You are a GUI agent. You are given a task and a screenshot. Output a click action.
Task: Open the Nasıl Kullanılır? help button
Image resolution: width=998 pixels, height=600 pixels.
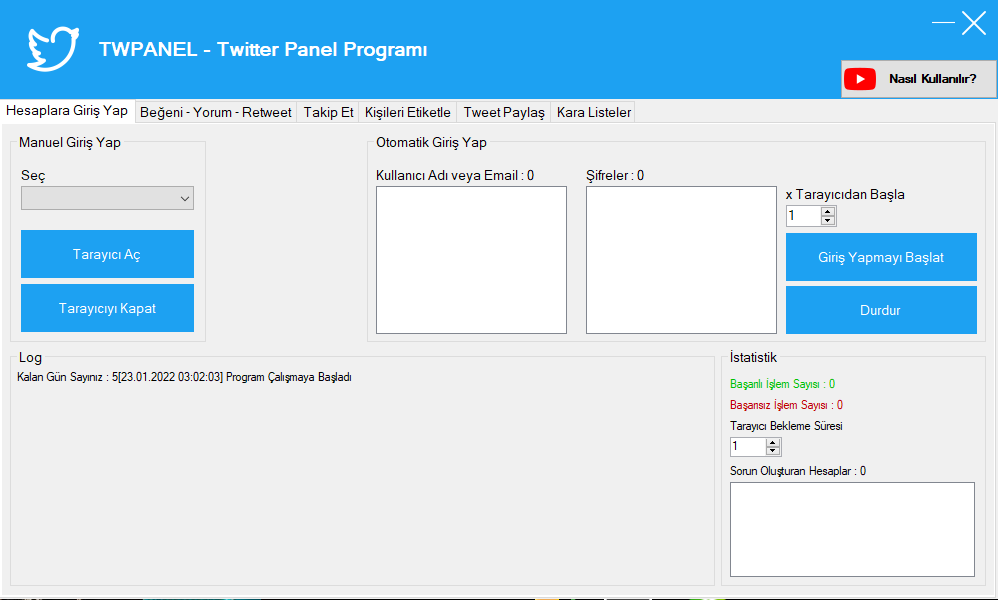click(x=918, y=79)
